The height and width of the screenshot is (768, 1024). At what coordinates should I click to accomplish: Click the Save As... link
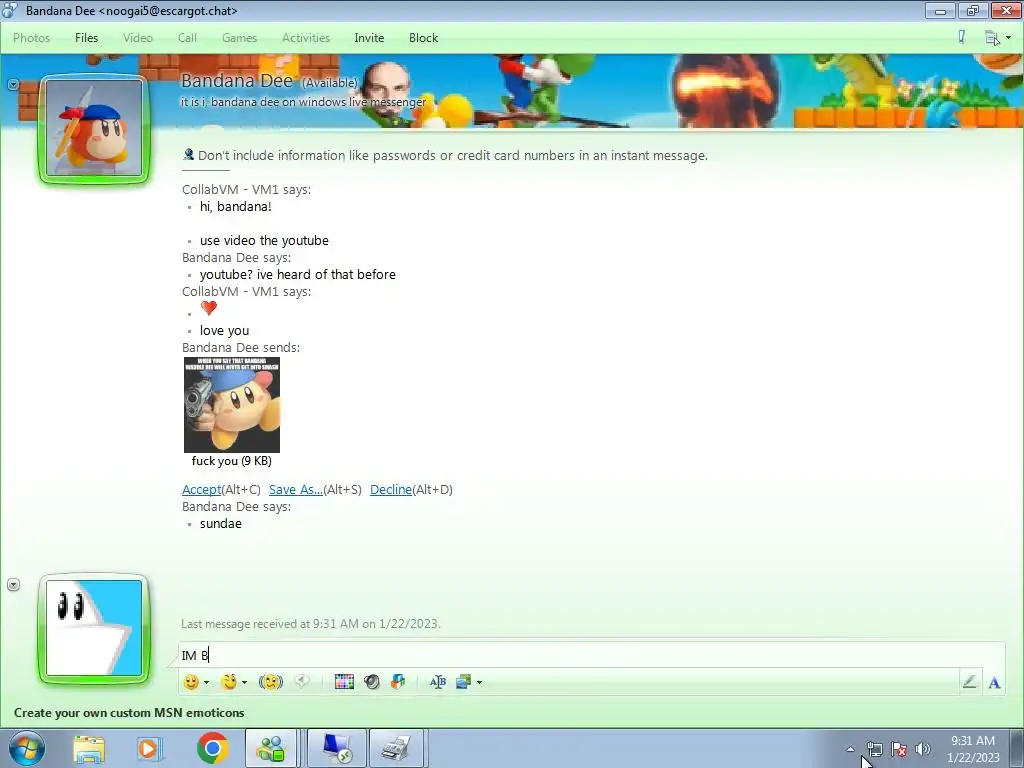[296, 489]
